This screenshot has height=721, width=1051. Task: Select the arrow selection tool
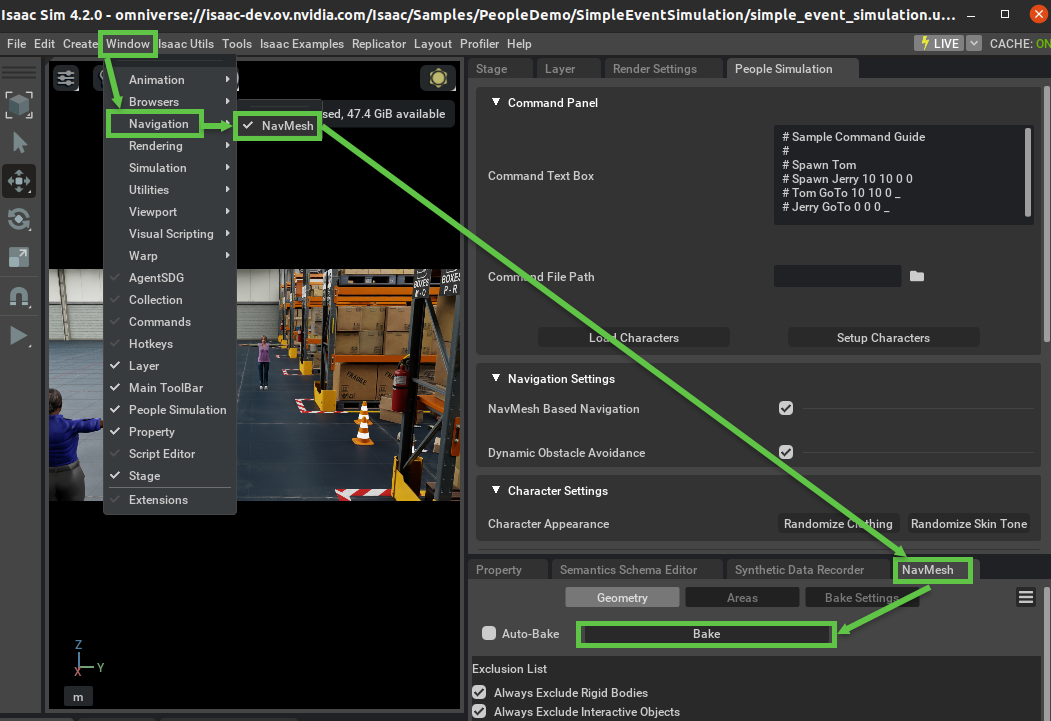pos(19,143)
